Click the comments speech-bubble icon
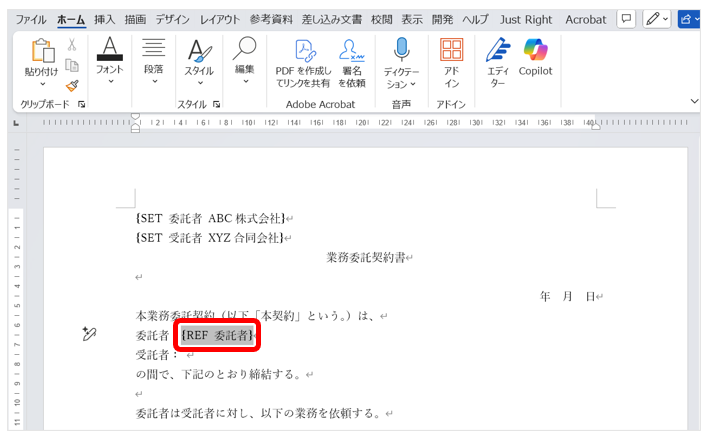Viewport: 710px width, 443px height. click(626, 19)
